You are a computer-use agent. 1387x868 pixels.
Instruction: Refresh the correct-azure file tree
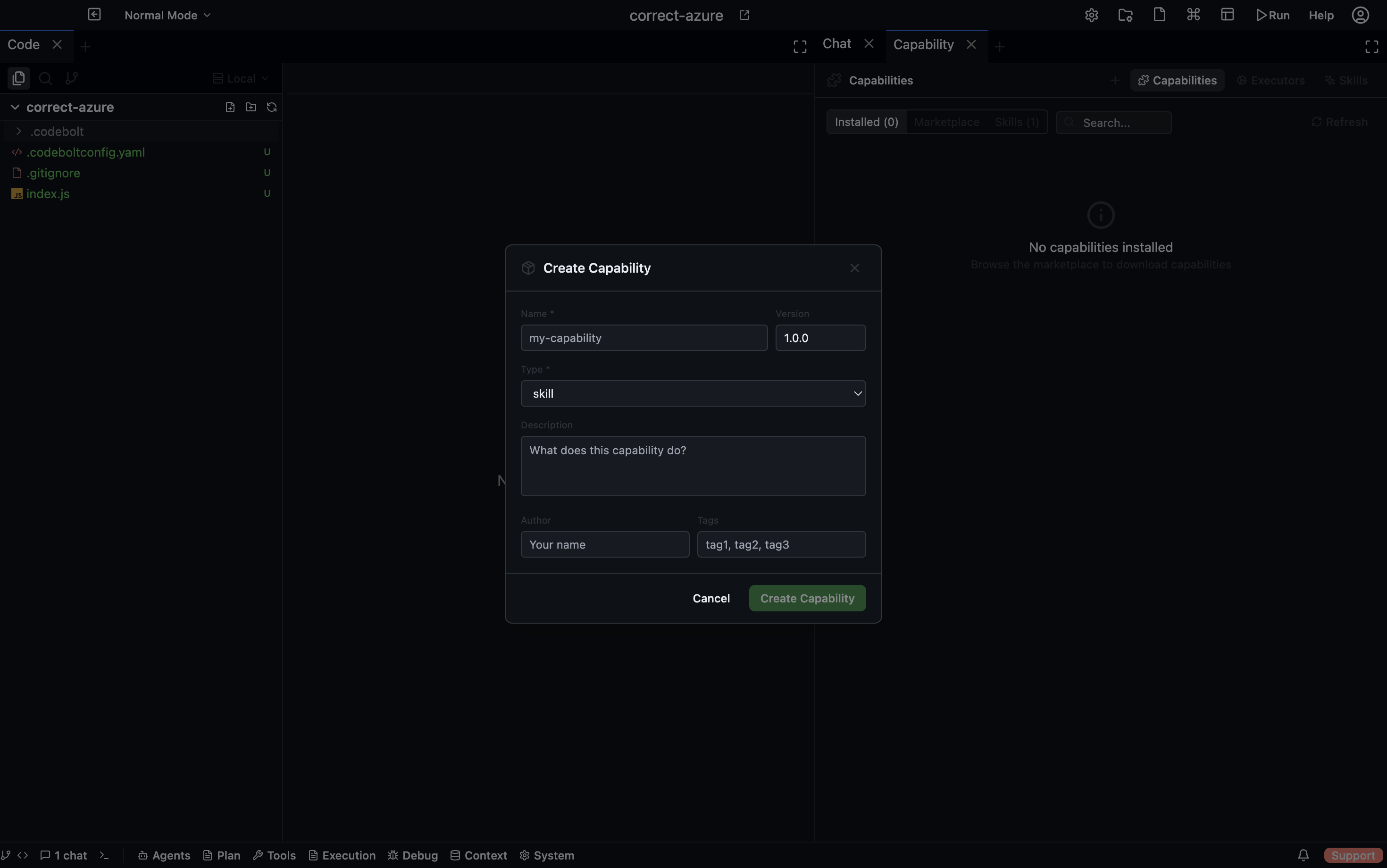click(272, 108)
